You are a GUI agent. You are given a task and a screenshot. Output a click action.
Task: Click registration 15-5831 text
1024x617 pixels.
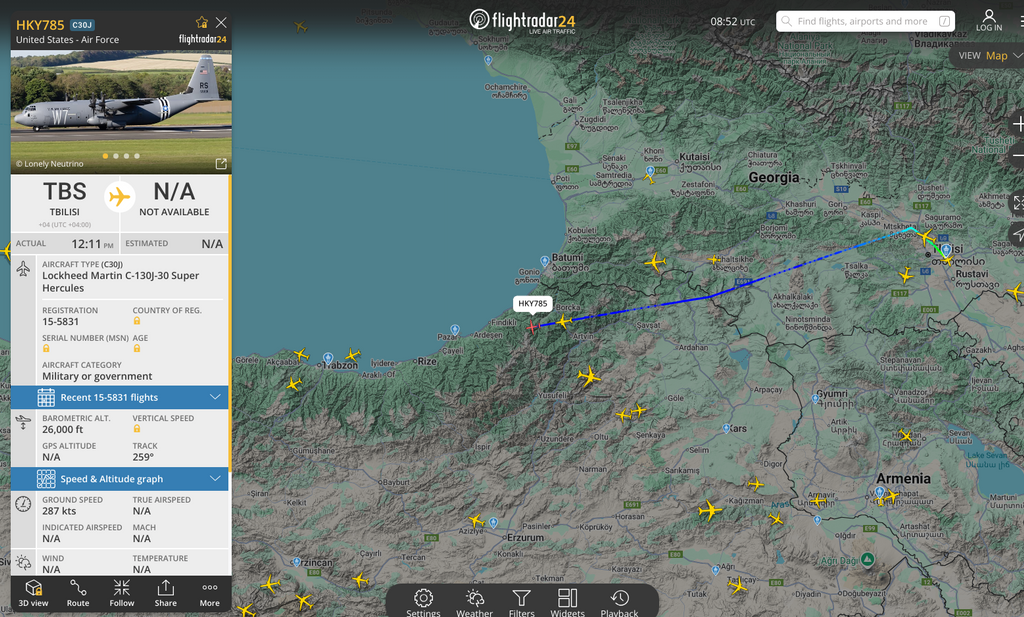point(61,321)
